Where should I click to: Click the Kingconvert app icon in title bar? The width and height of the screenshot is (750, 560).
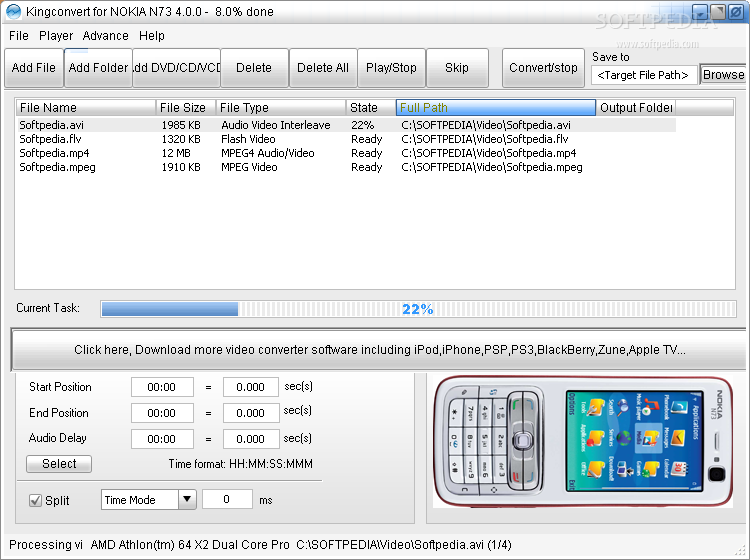coord(13,11)
